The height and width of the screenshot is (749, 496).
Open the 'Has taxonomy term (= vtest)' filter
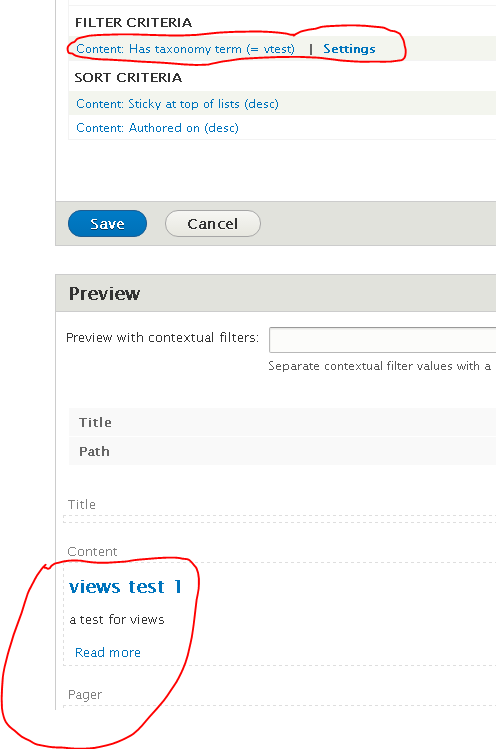(x=185, y=49)
